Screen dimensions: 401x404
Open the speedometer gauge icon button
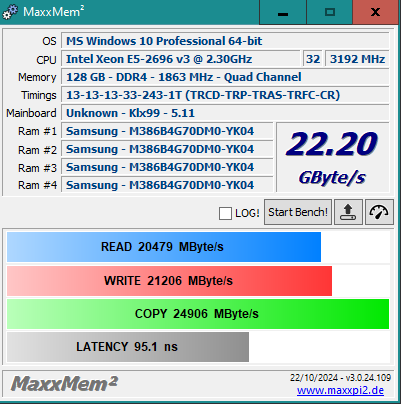(x=379, y=212)
